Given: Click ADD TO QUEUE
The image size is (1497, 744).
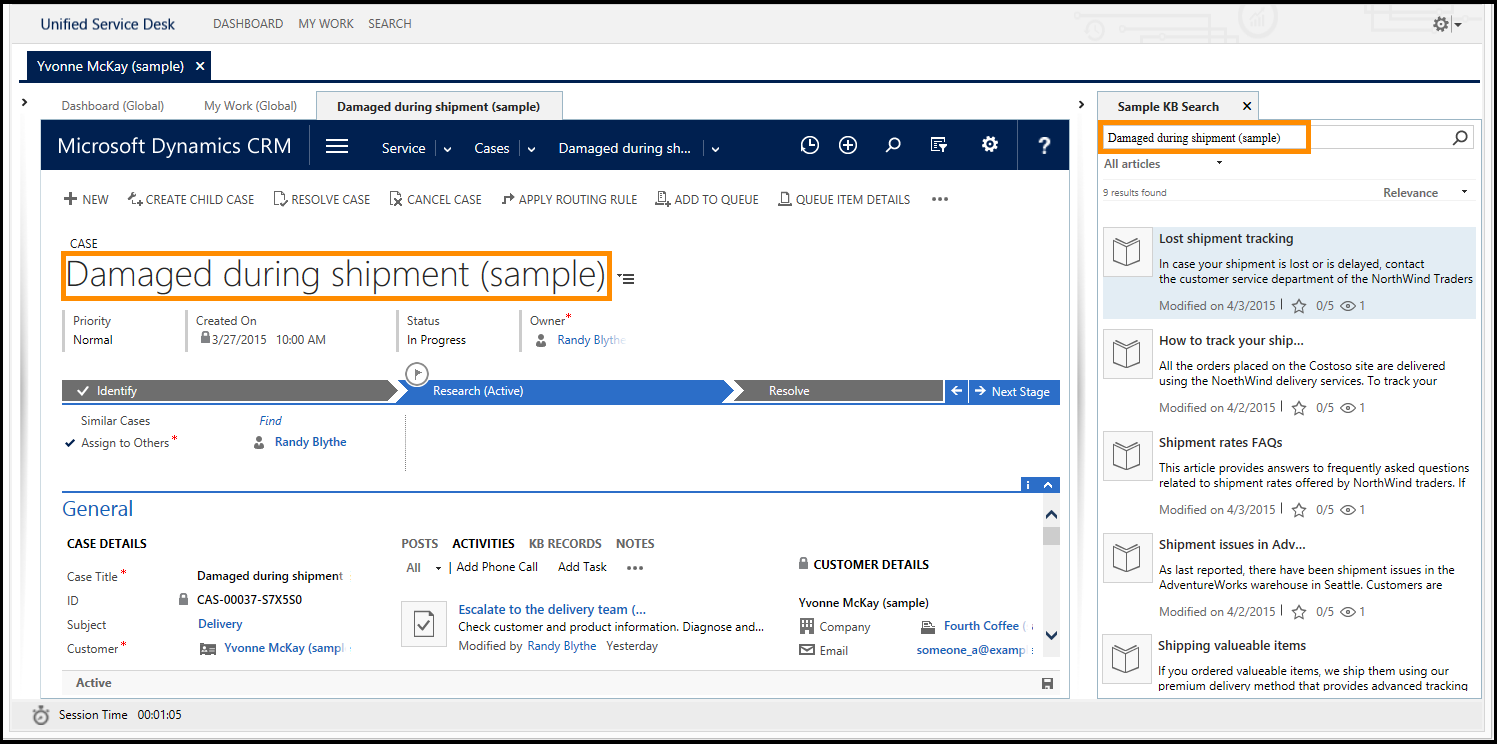Looking at the screenshot, I should [707, 199].
